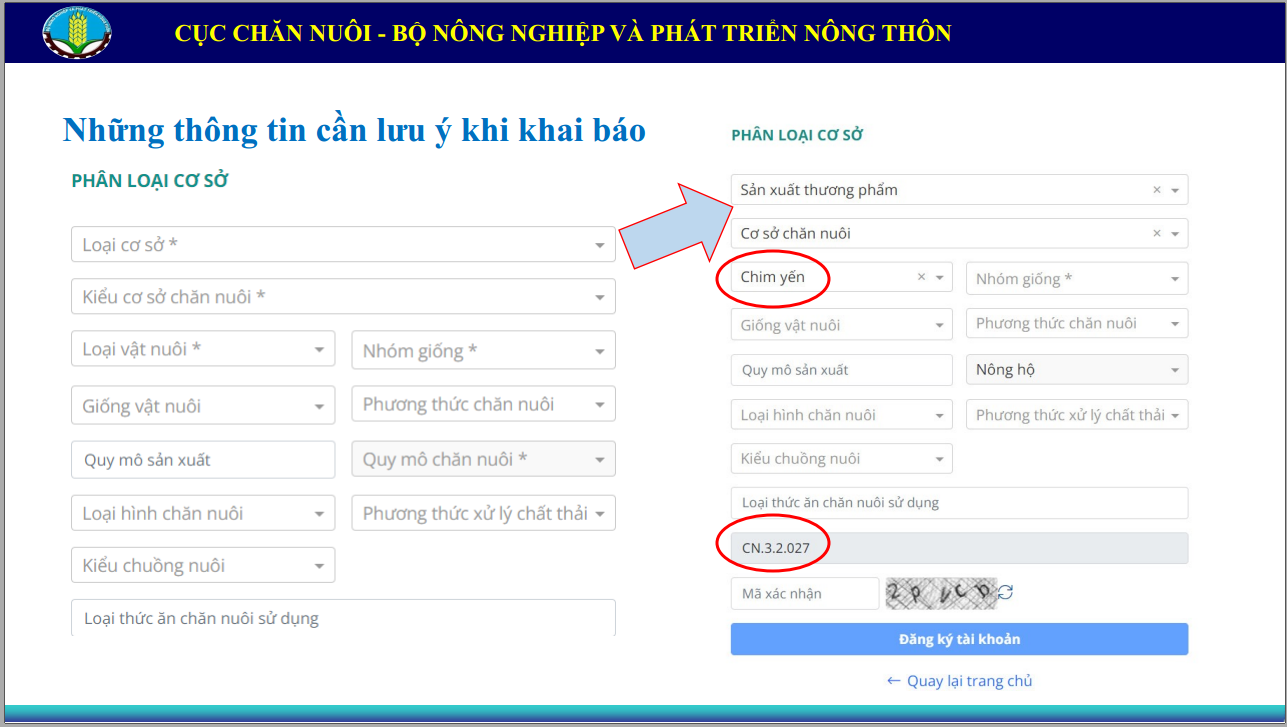Click the ministry logo in the header

coord(77,32)
